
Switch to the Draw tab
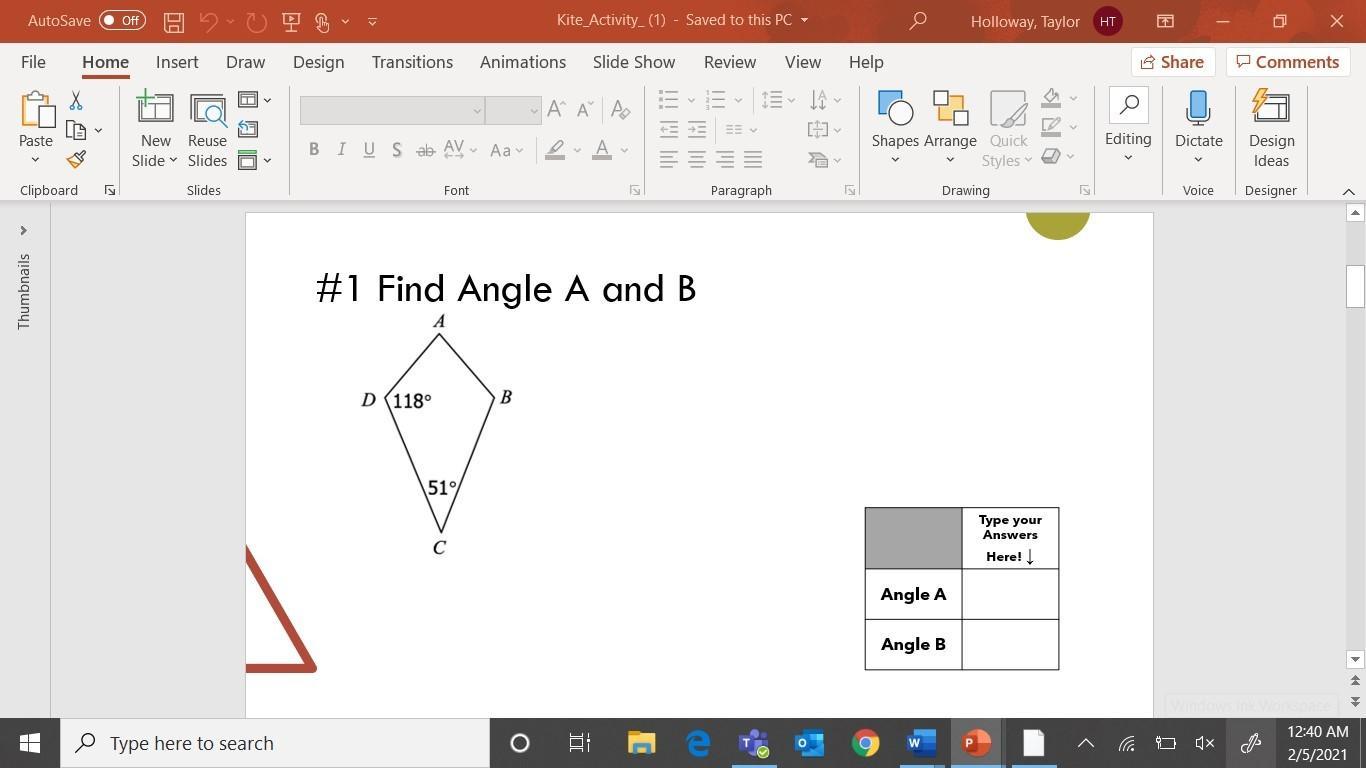coord(245,62)
